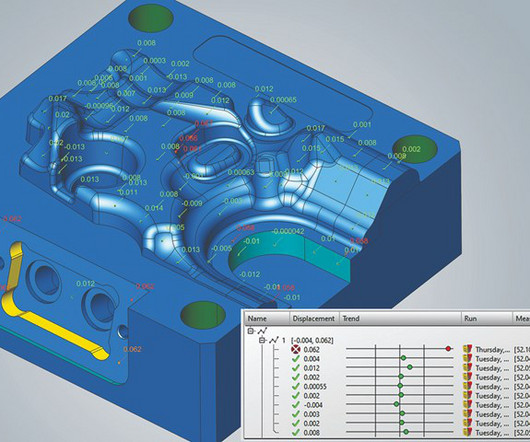Viewport: 530px width, 442px height.
Task: Click the 0.011 deviation label on the model
Action: tap(128, 192)
